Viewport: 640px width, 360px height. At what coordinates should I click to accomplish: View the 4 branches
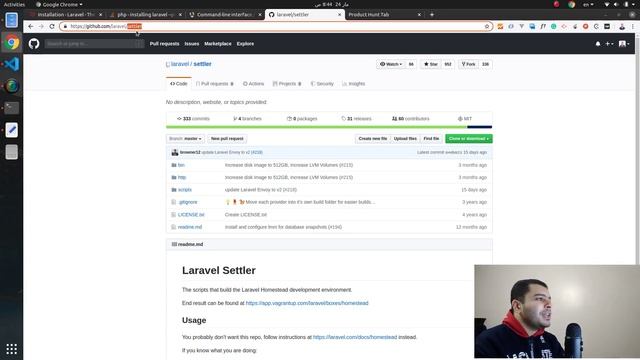pyautogui.click(x=247, y=118)
